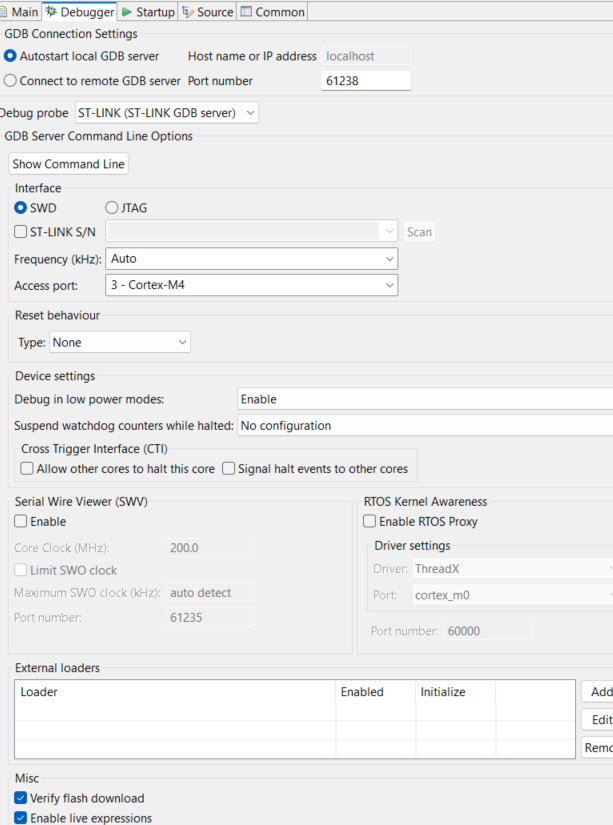Click the Show Command Line button
Image resolution: width=613 pixels, height=825 pixels.
coord(69,164)
